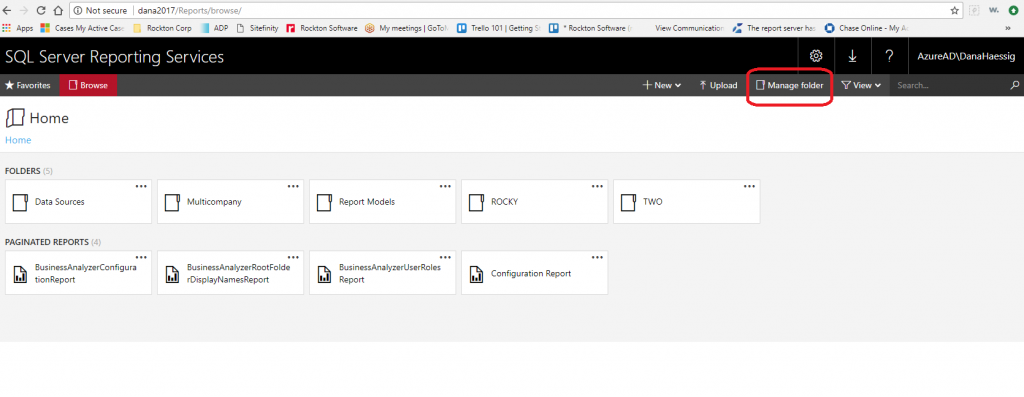Click the ROCKY folder icon
Viewport: 1024px width, 397px height.
[477, 202]
